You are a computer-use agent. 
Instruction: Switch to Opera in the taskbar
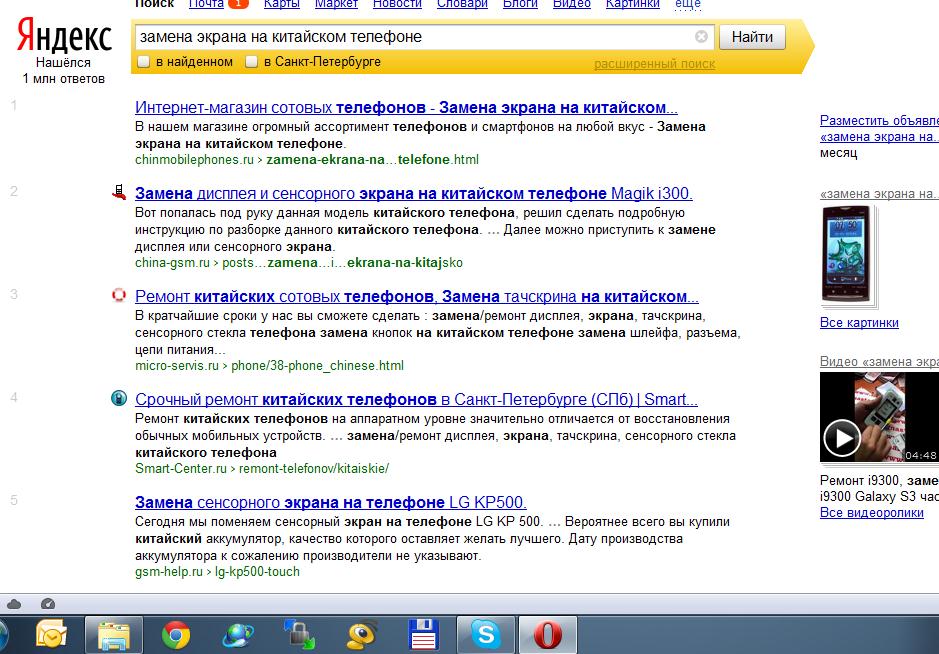pyautogui.click(x=548, y=635)
